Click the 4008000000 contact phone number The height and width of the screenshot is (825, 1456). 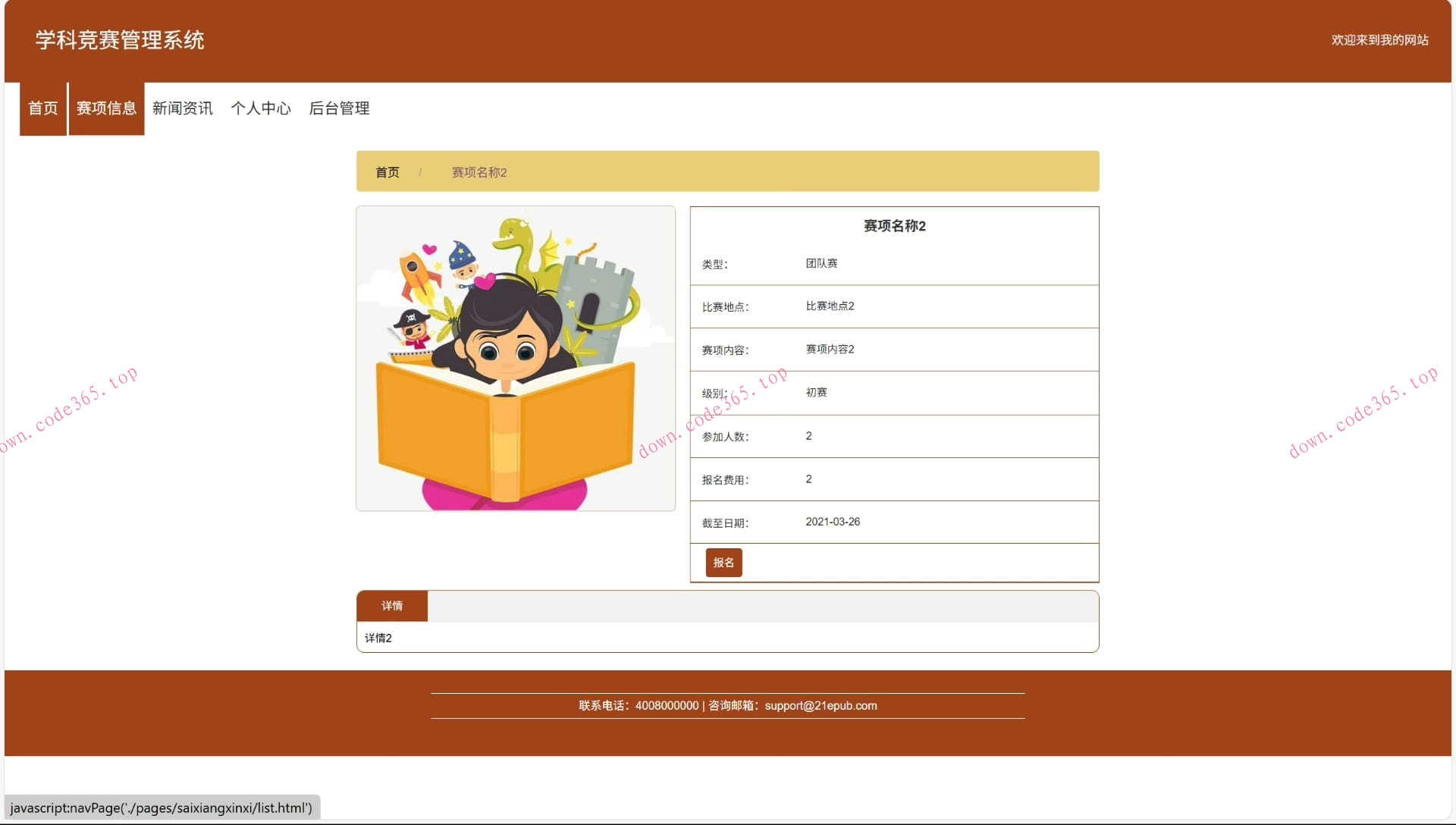(x=667, y=705)
